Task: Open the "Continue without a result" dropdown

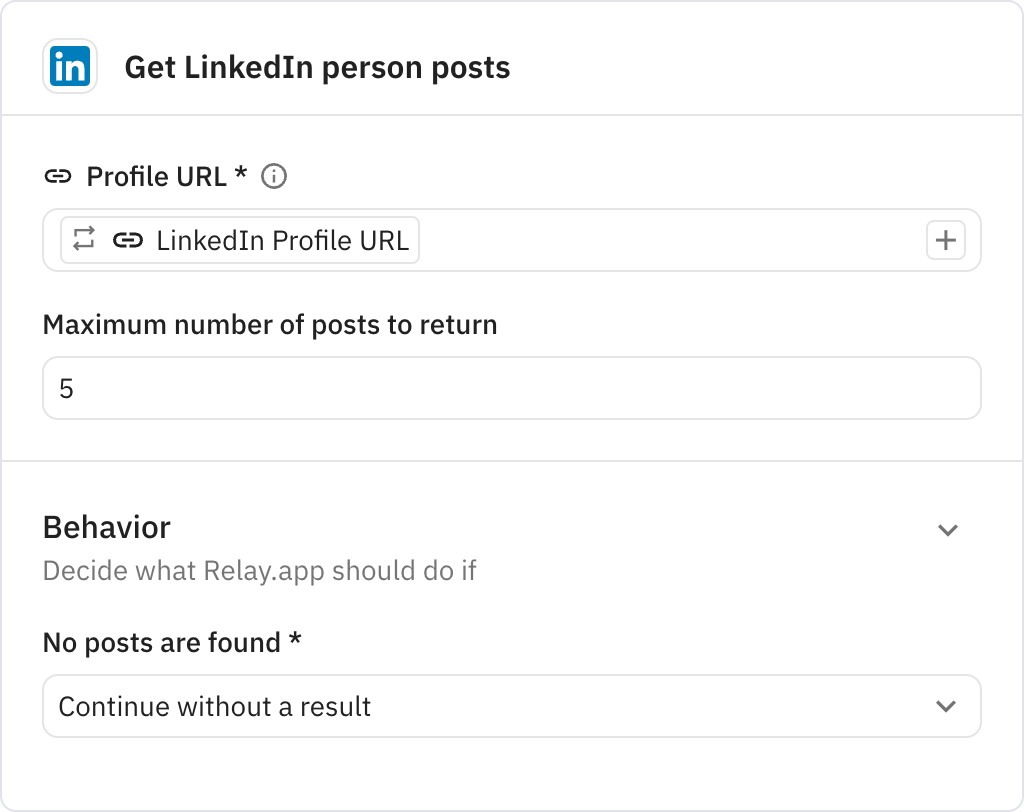Action: point(500,707)
